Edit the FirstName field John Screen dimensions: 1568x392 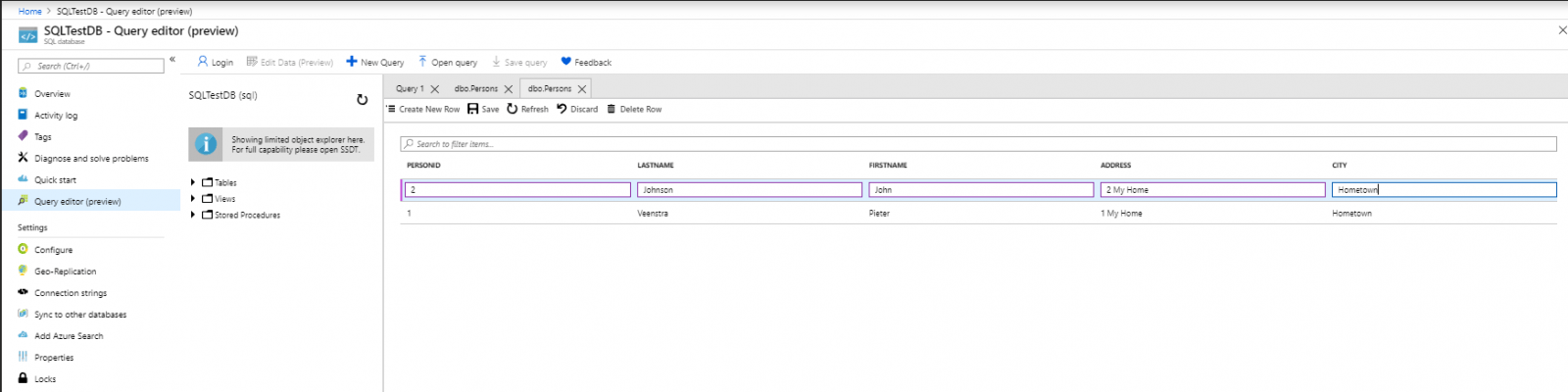coord(981,190)
